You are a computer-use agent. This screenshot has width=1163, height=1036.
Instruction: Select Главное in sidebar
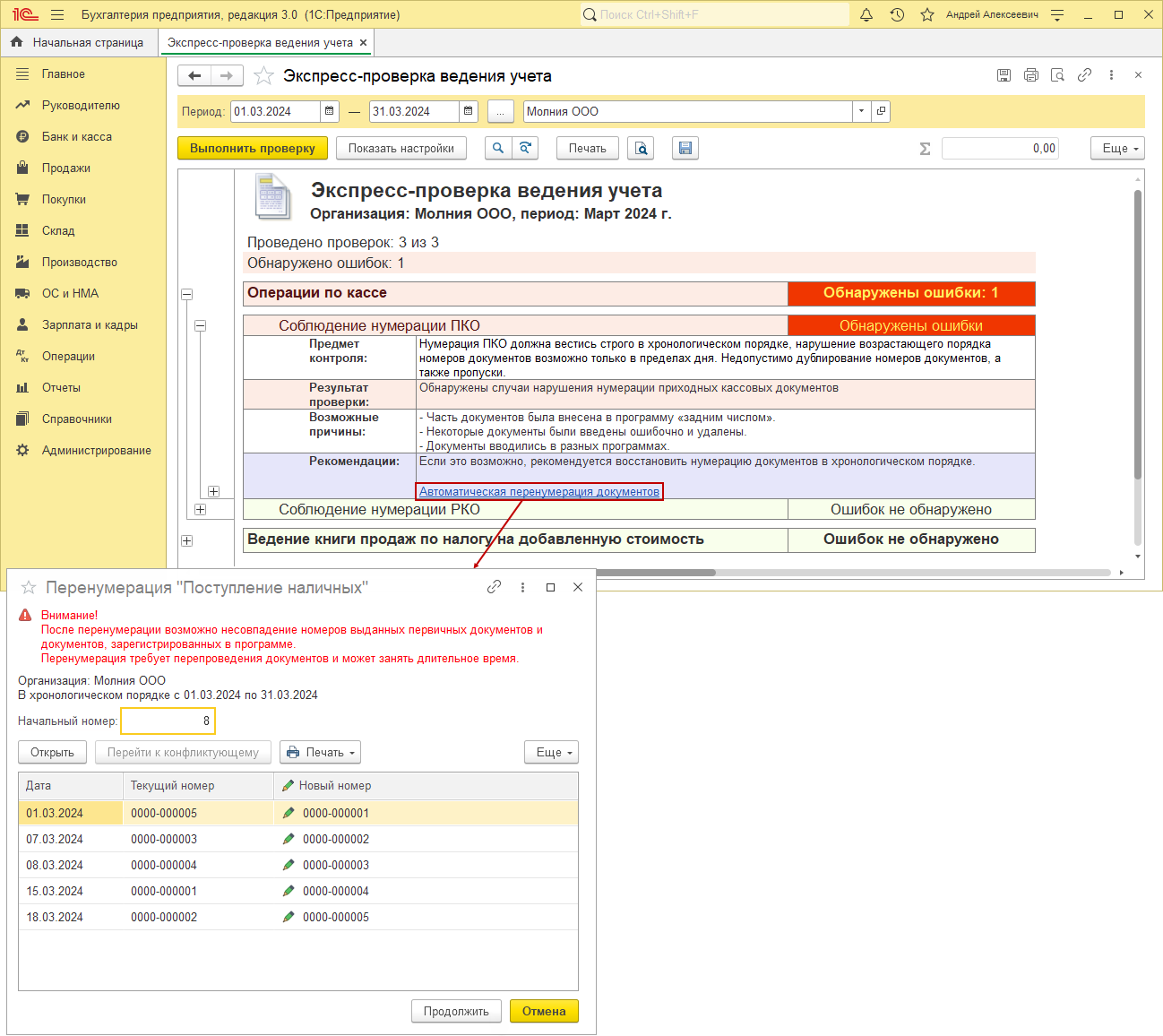click(83, 73)
